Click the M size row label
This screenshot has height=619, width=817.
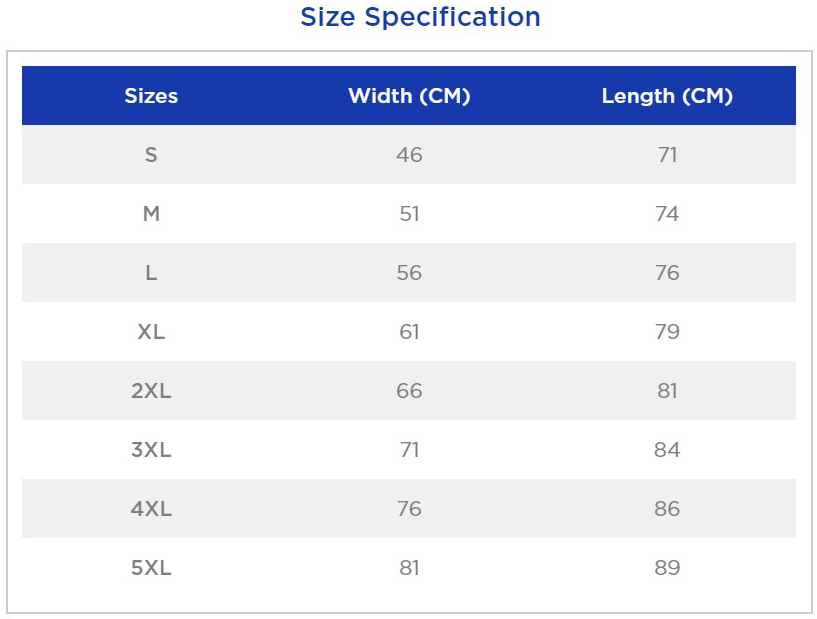coord(151,214)
